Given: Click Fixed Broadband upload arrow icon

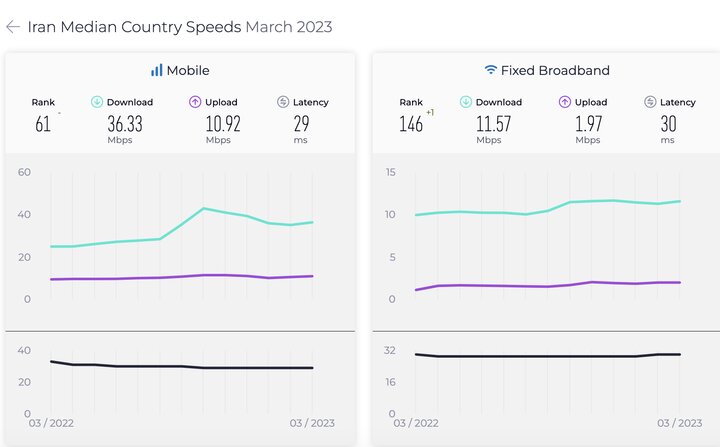Looking at the screenshot, I should pyautogui.click(x=565, y=102).
